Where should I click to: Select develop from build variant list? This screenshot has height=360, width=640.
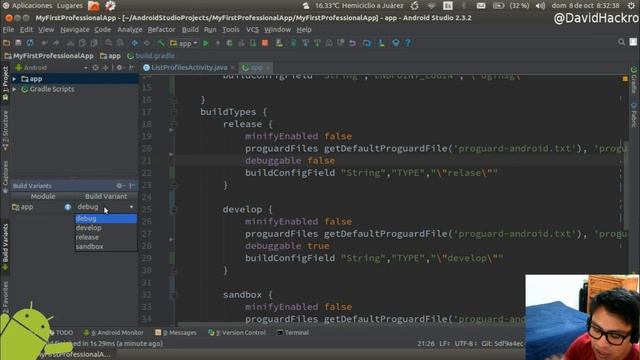pyautogui.click(x=89, y=228)
